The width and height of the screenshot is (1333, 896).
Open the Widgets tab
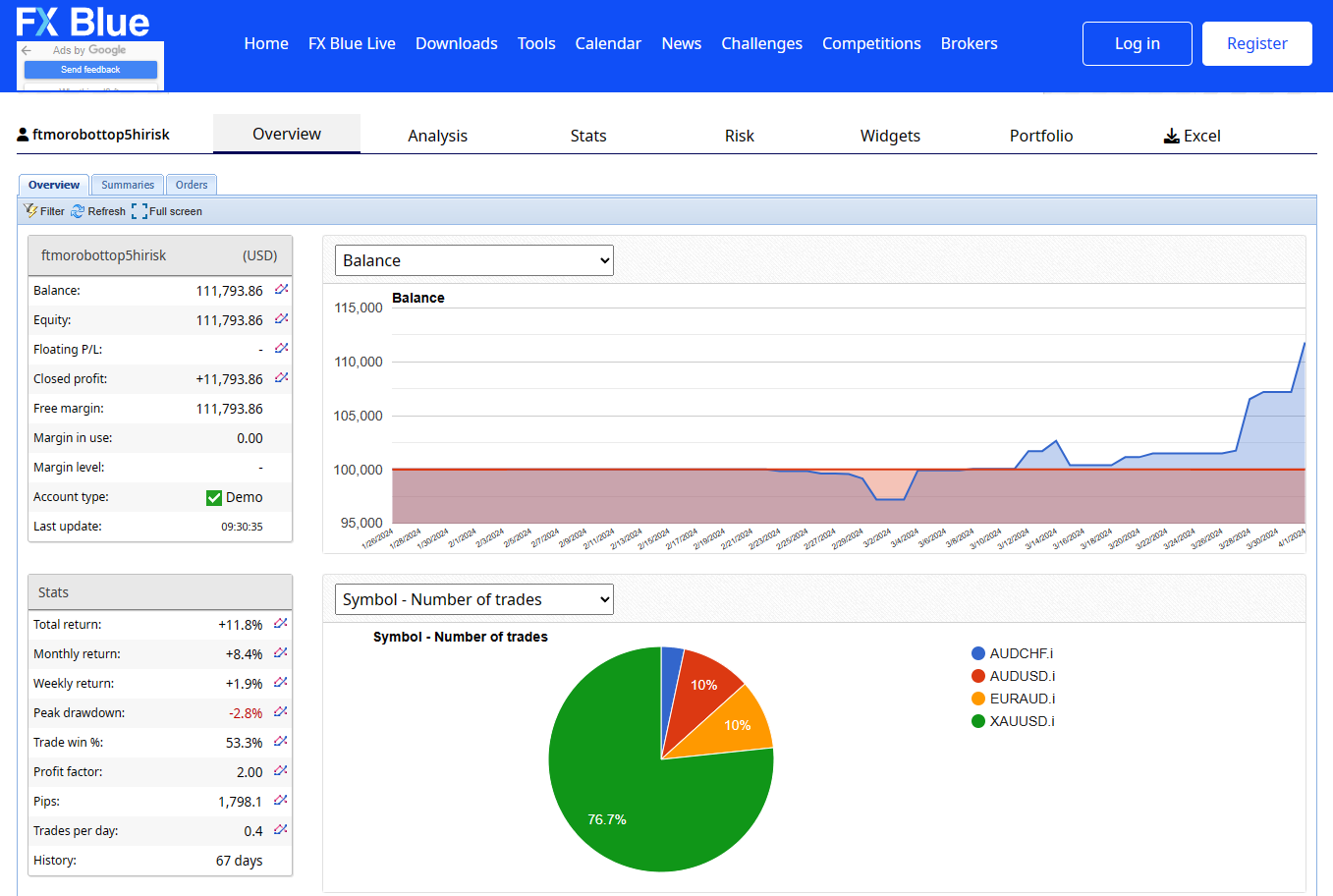[890, 136]
